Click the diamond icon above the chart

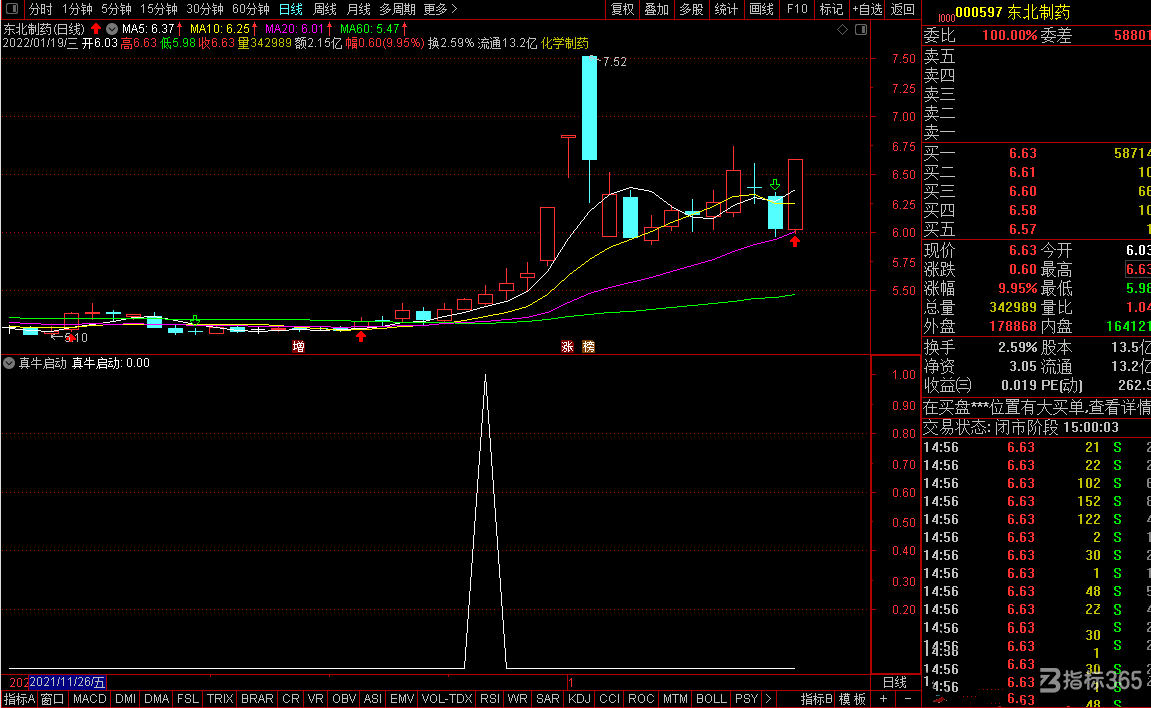[x=843, y=29]
